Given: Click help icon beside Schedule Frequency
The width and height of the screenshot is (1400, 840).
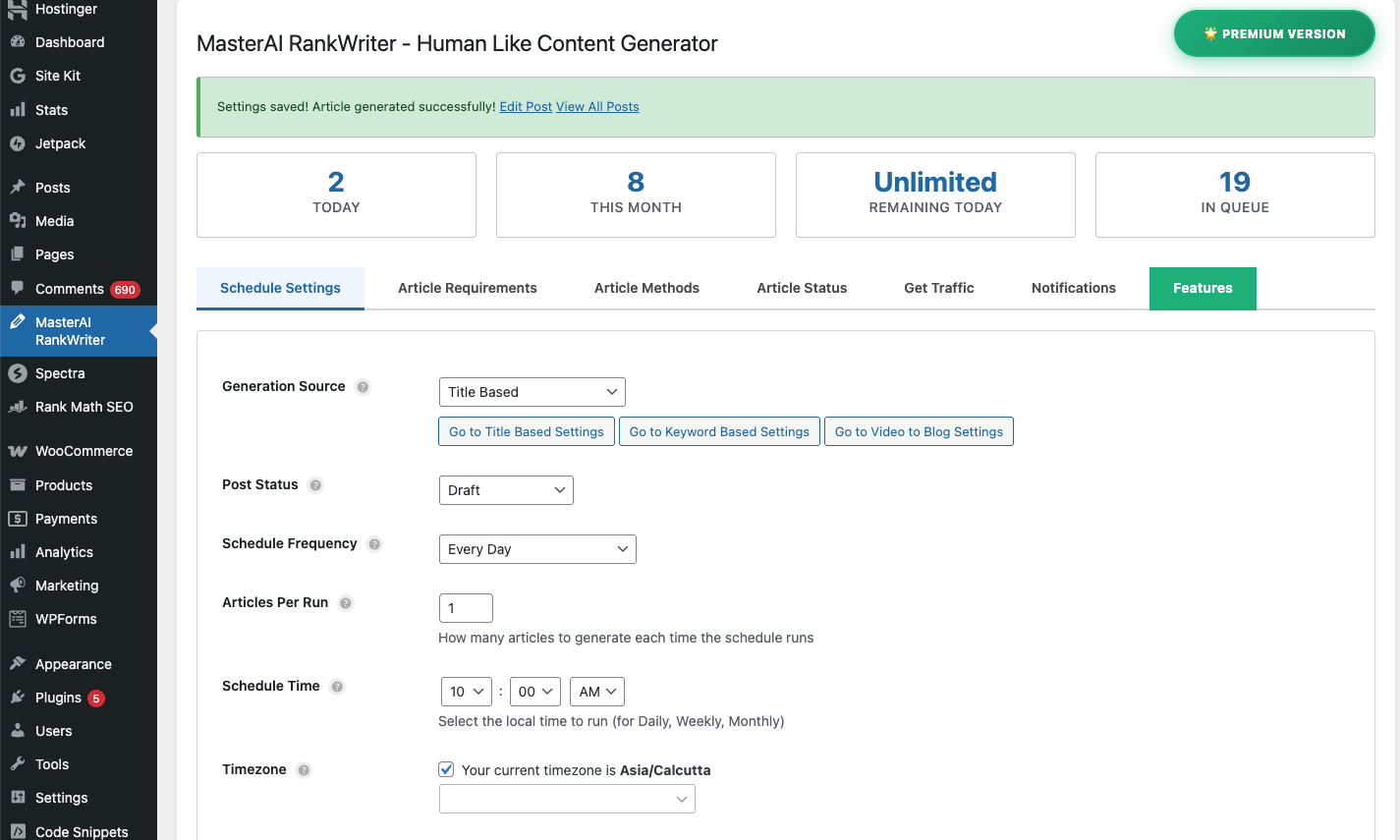Looking at the screenshot, I should click(x=374, y=544).
